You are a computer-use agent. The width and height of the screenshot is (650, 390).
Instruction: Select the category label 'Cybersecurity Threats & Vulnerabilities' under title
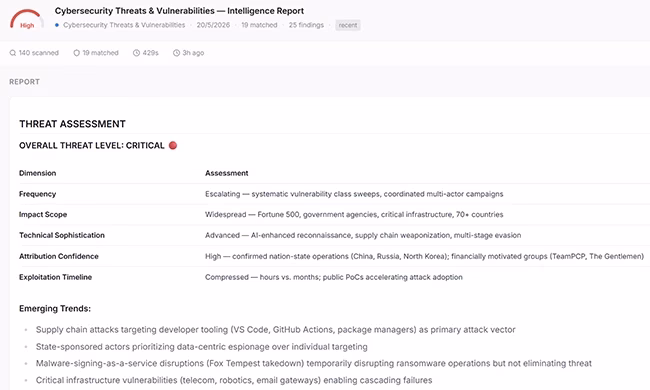coord(124,25)
